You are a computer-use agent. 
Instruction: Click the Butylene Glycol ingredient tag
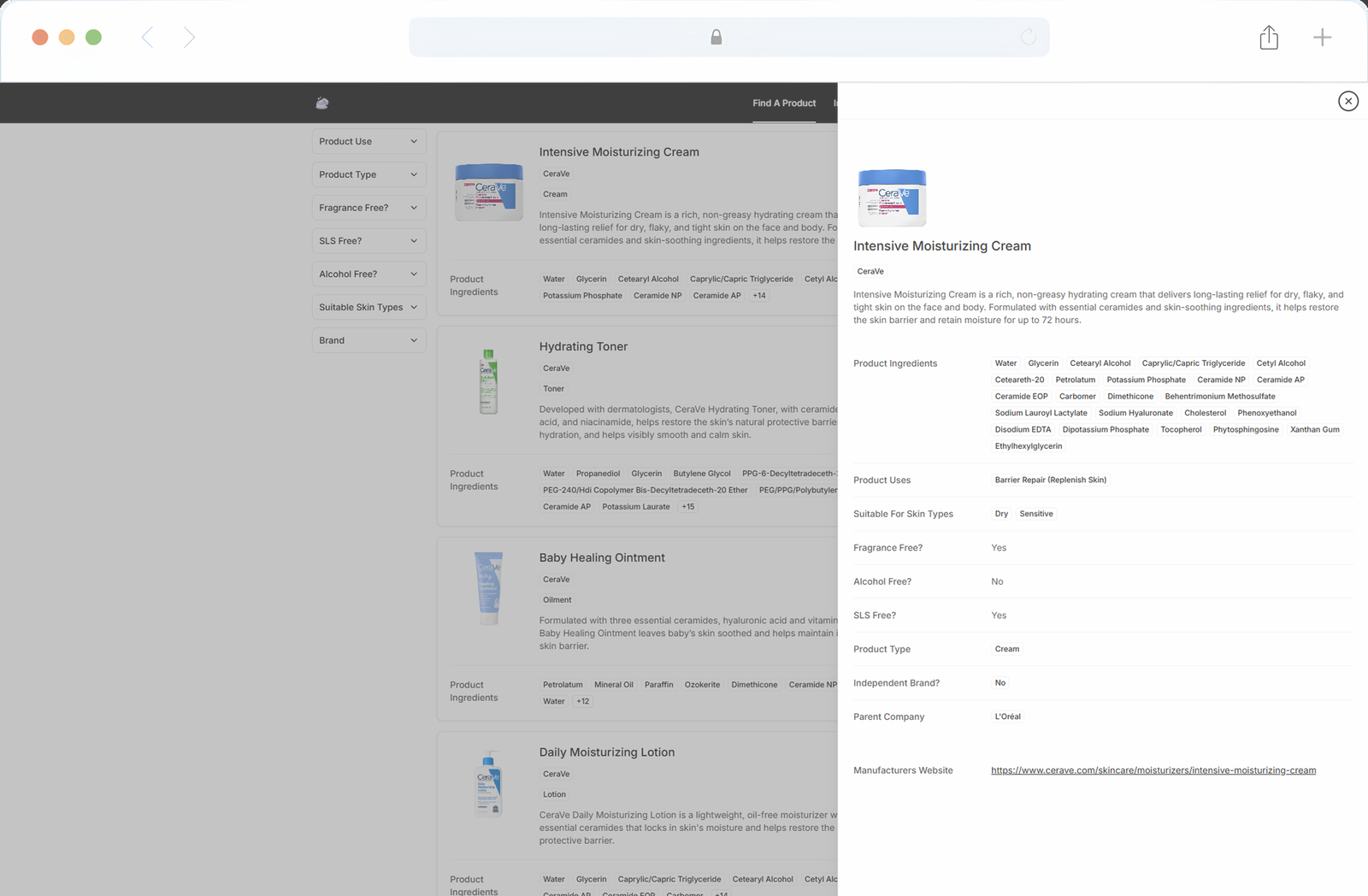[702, 475]
